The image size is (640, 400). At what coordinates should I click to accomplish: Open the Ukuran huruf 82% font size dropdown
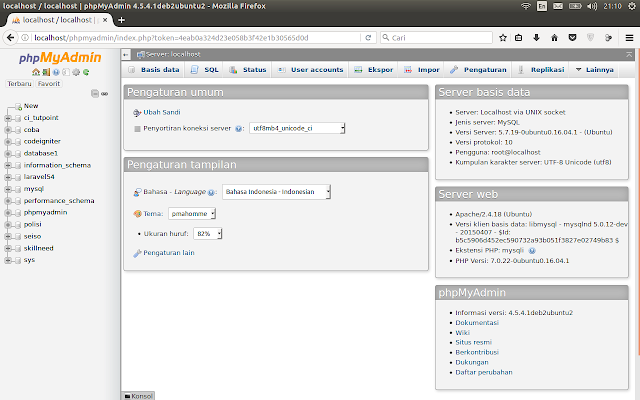(207, 233)
